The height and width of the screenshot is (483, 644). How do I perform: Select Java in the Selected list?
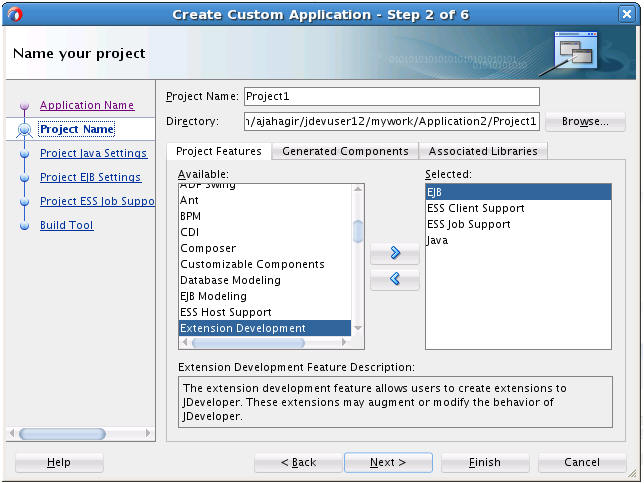[x=518, y=240]
